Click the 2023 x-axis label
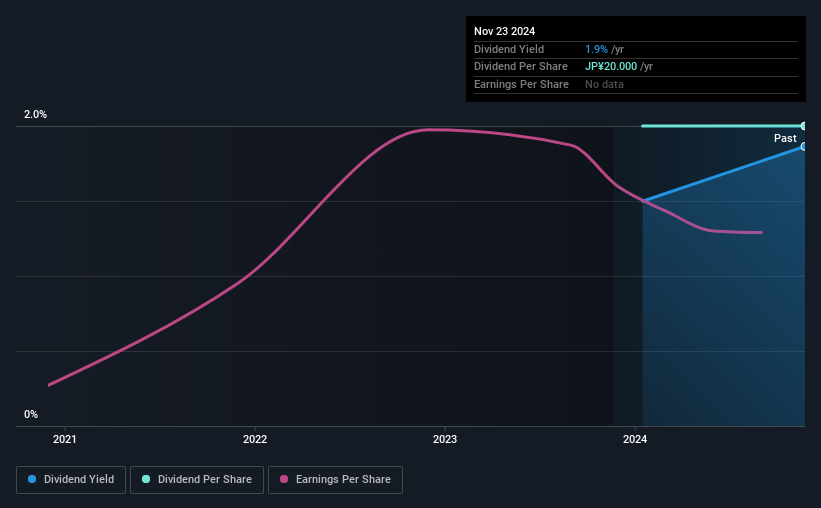Viewport: 821px width, 508px height. pyautogui.click(x=445, y=439)
